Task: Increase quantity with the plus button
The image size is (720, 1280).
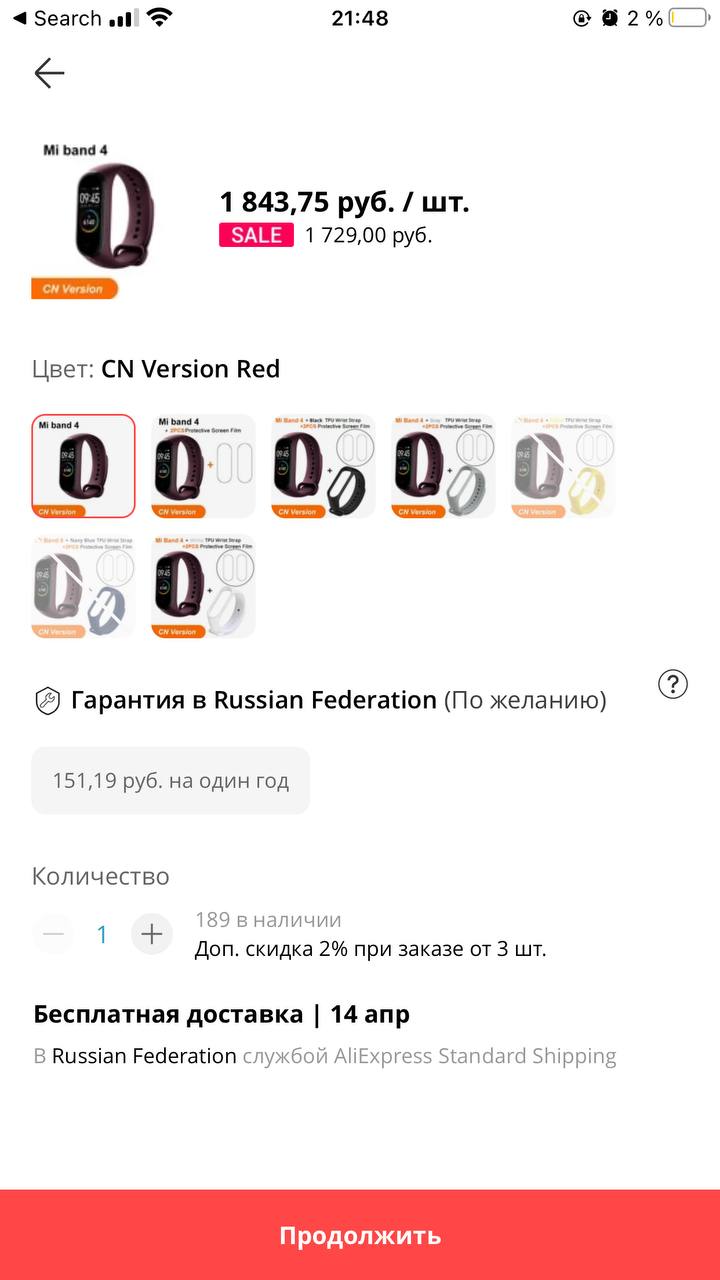Action: click(152, 934)
